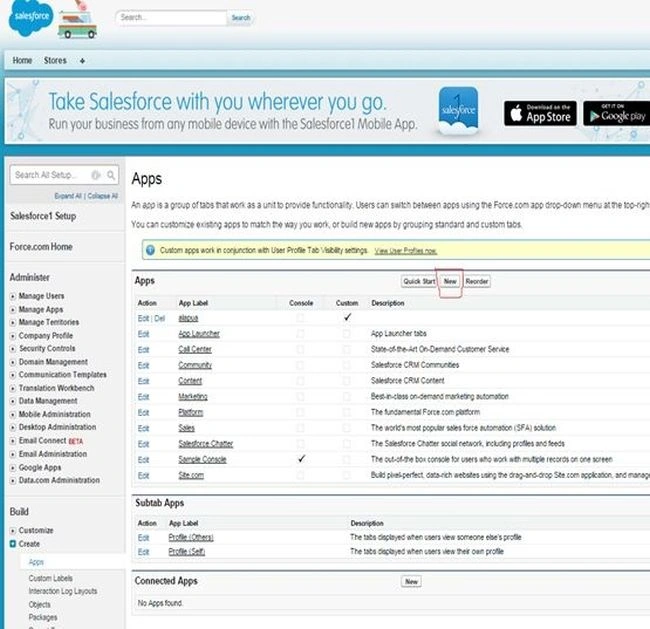Click the top Search button
The height and width of the screenshot is (629, 650).
pos(241,17)
